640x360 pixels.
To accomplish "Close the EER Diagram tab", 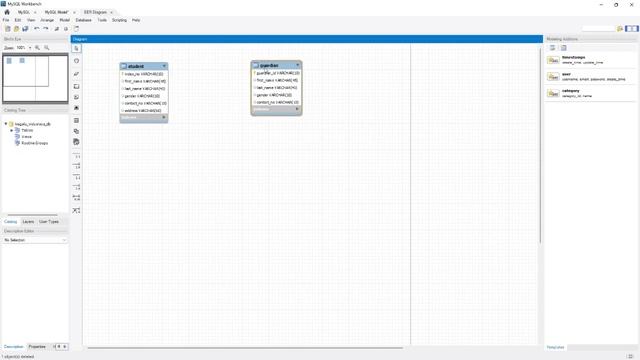I will (x=111, y=12).
